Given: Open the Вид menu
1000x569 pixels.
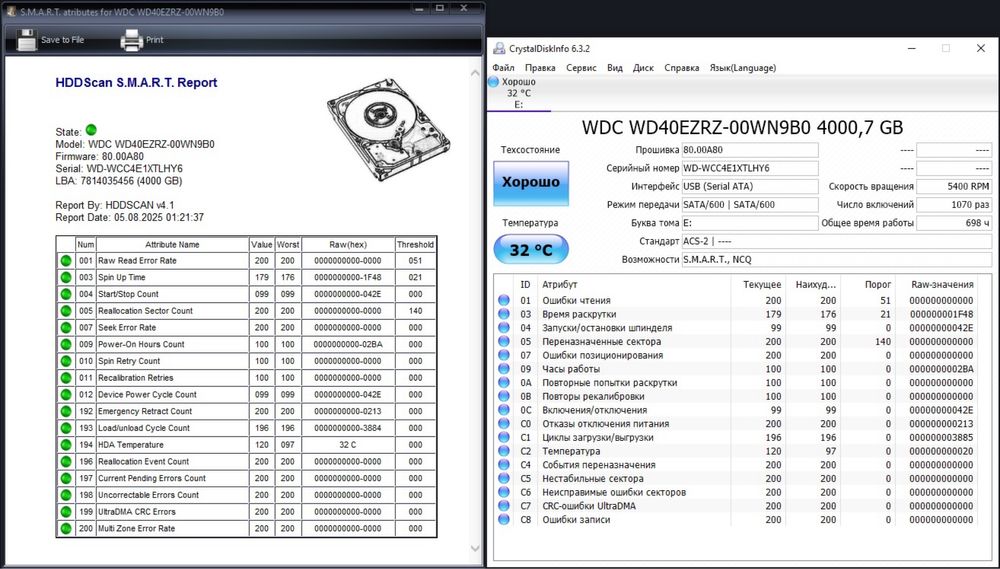Looking at the screenshot, I should pyautogui.click(x=615, y=68).
